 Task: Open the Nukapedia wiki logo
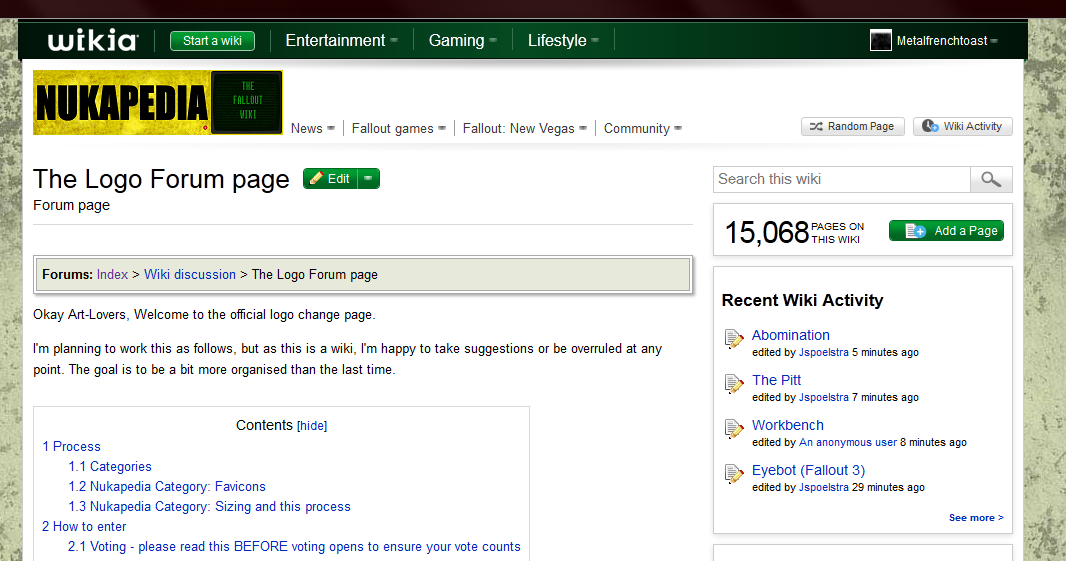click(x=158, y=103)
